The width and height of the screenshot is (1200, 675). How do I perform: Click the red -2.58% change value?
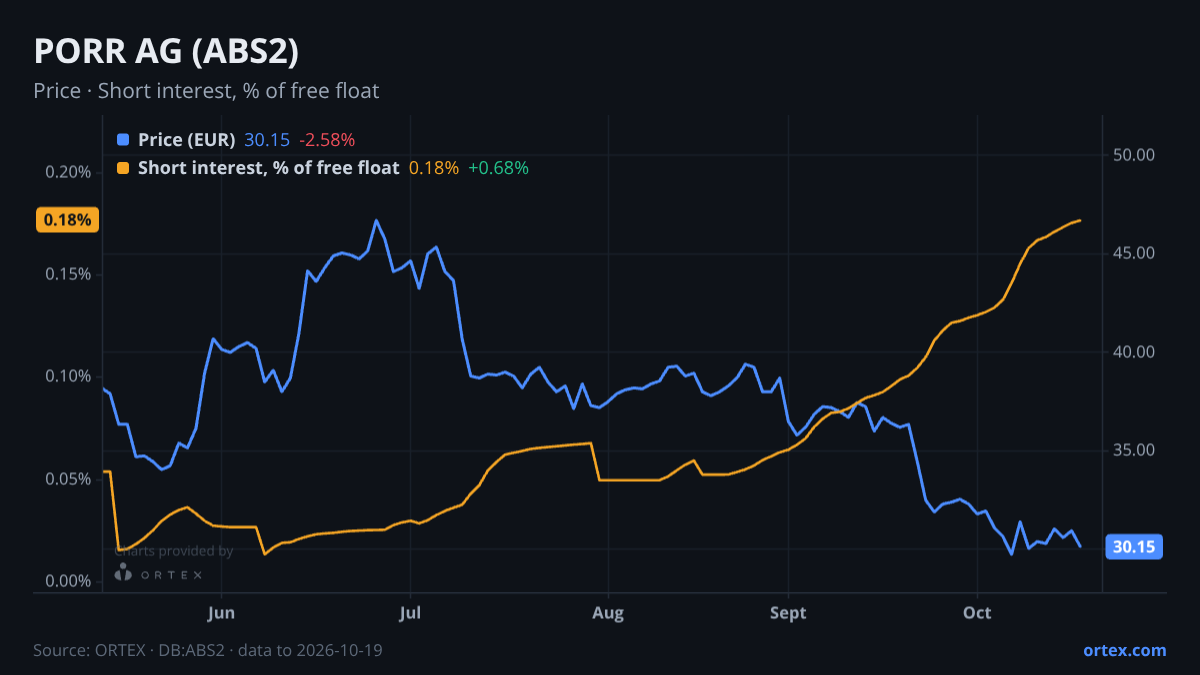pos(327,139)
